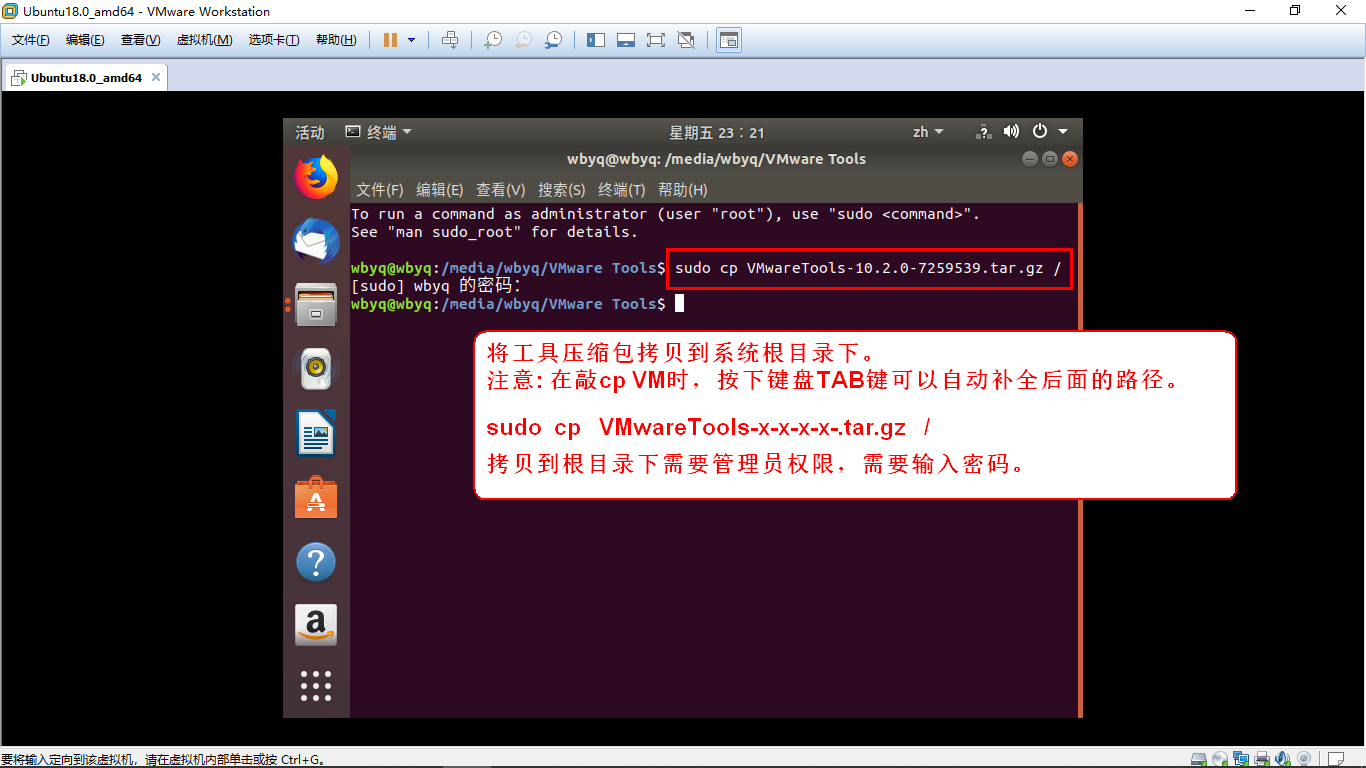Viewport: 1366px width, 768px height.
Task: Open the zh input source dropdown
Action: 926,131
